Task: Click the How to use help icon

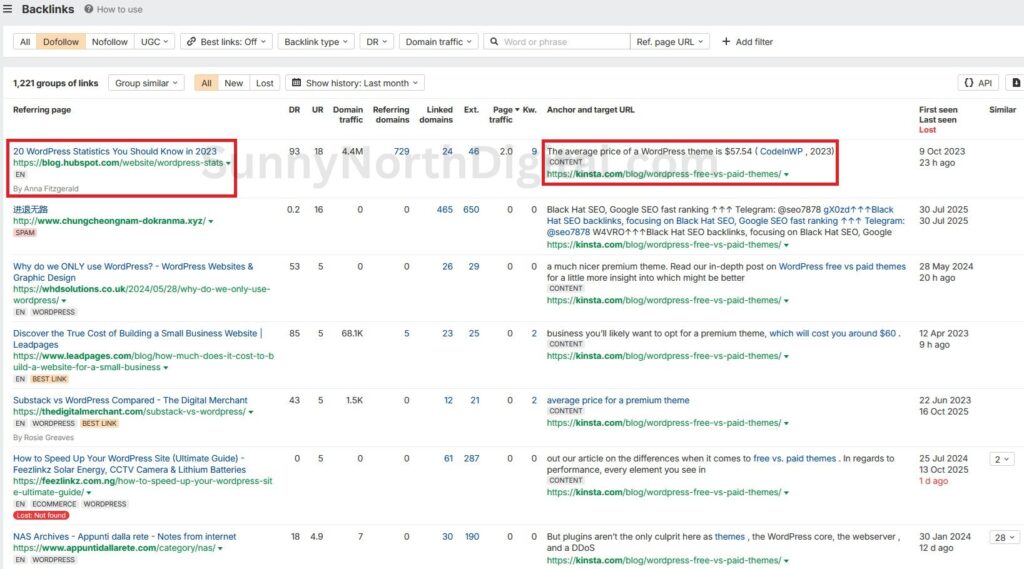Action: click(x=89, y=9)
